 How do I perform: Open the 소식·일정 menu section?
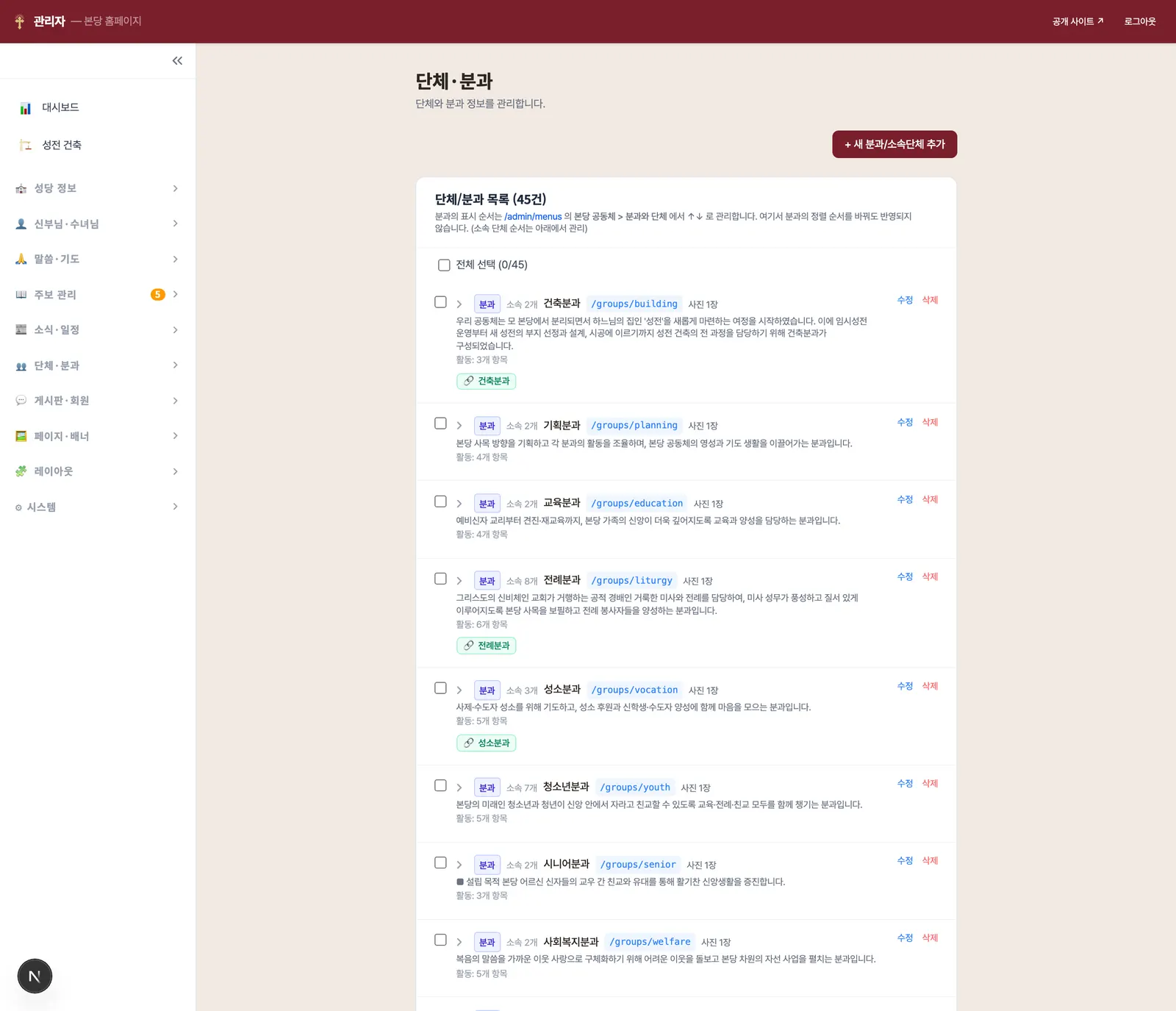98,330
